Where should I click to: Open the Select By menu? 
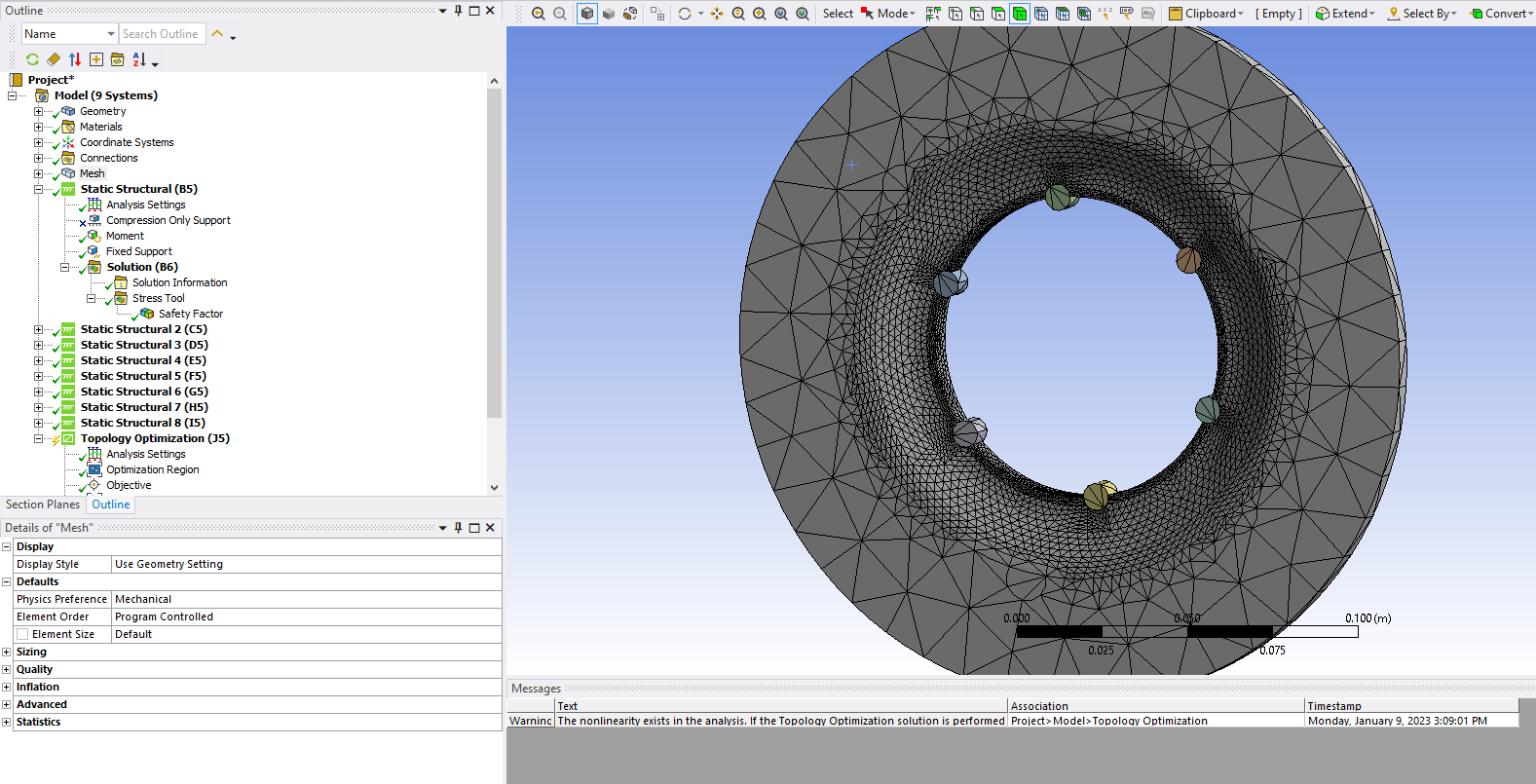pyautogui.click(x=1423, y=14)
